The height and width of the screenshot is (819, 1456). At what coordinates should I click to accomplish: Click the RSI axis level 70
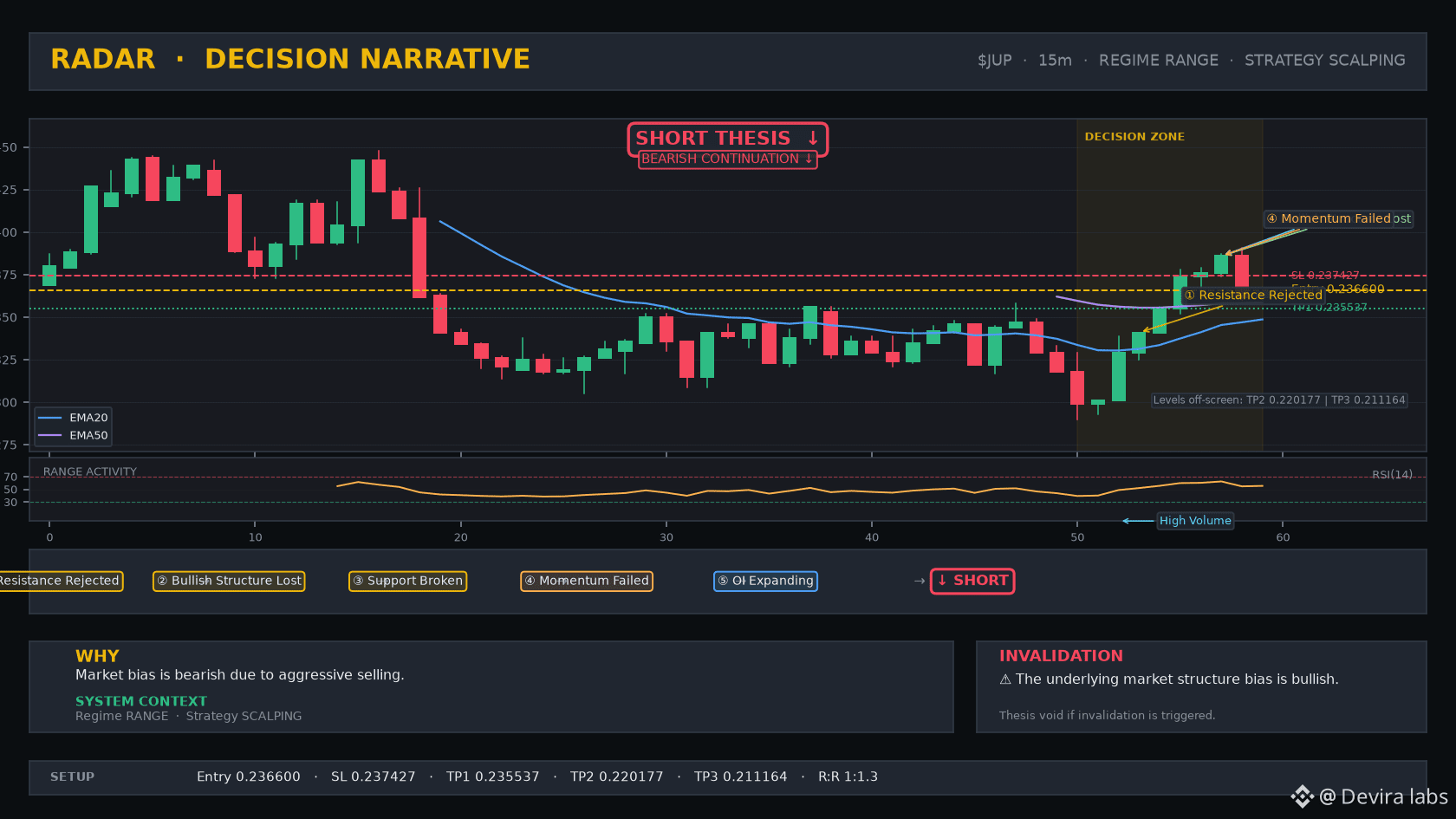[10, 477]
